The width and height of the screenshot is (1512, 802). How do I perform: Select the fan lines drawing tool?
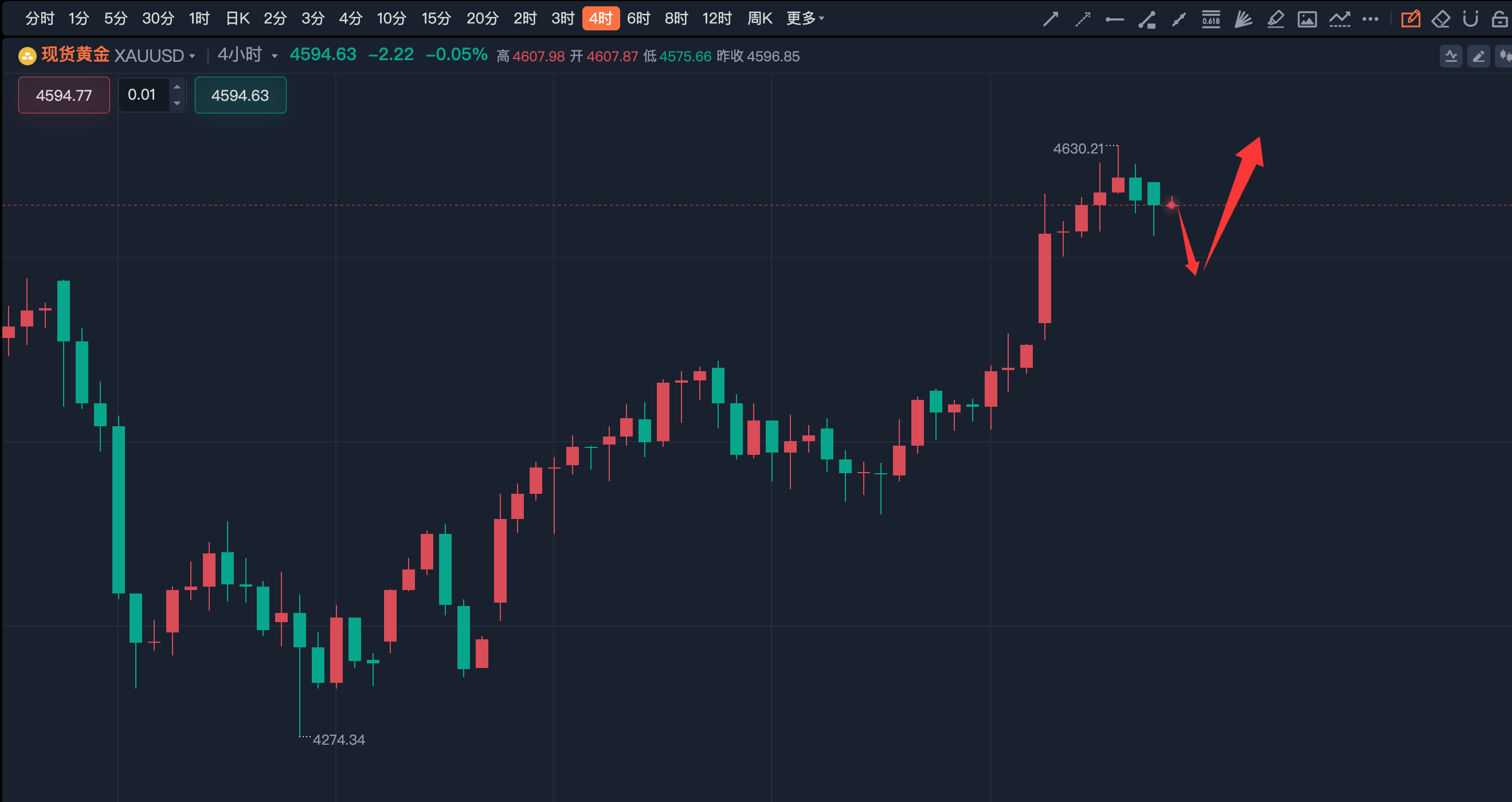tap(1243, 19)
